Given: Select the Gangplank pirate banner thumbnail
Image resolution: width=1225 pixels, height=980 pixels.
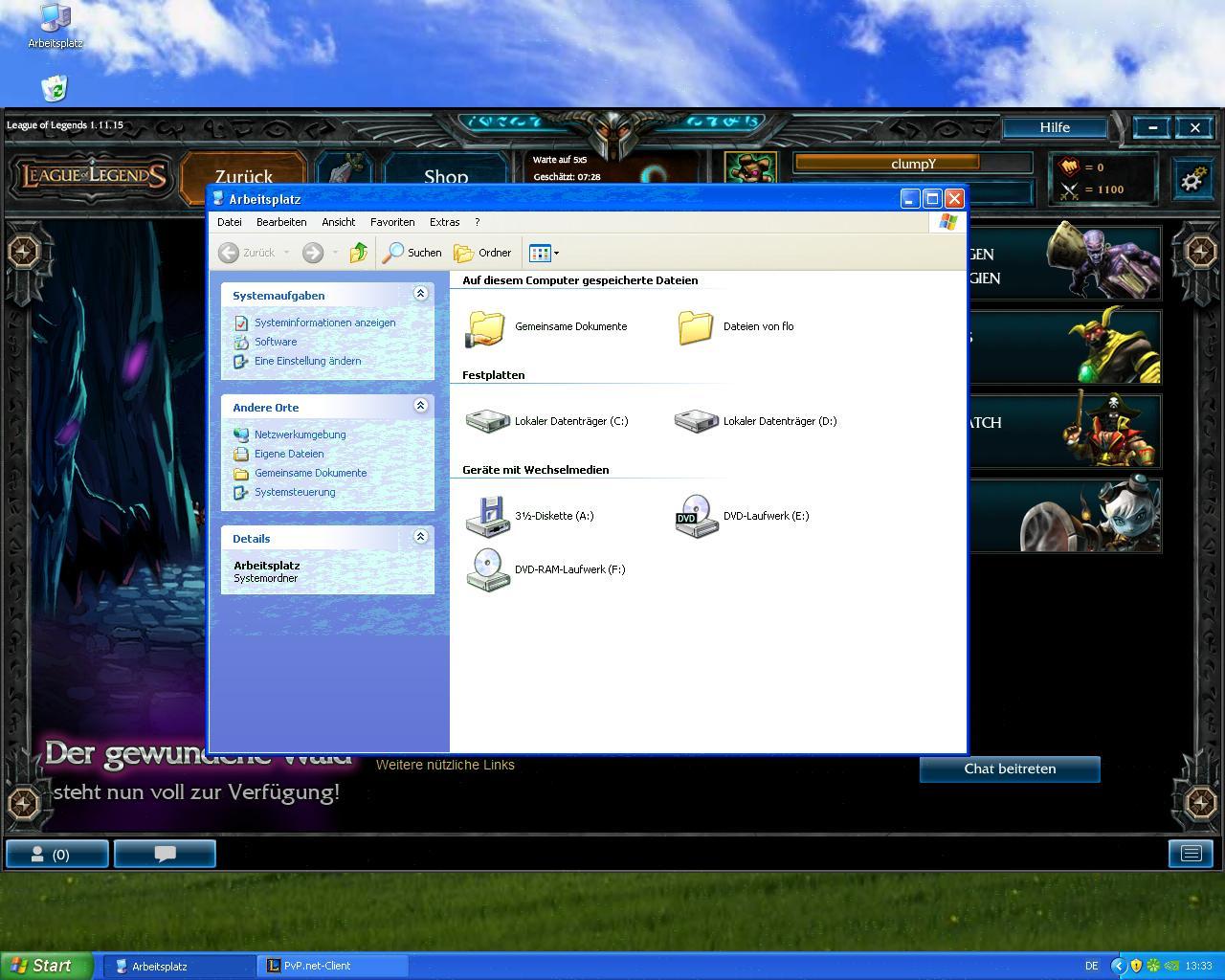Looking at the screenshot, I should point(1111,429).
